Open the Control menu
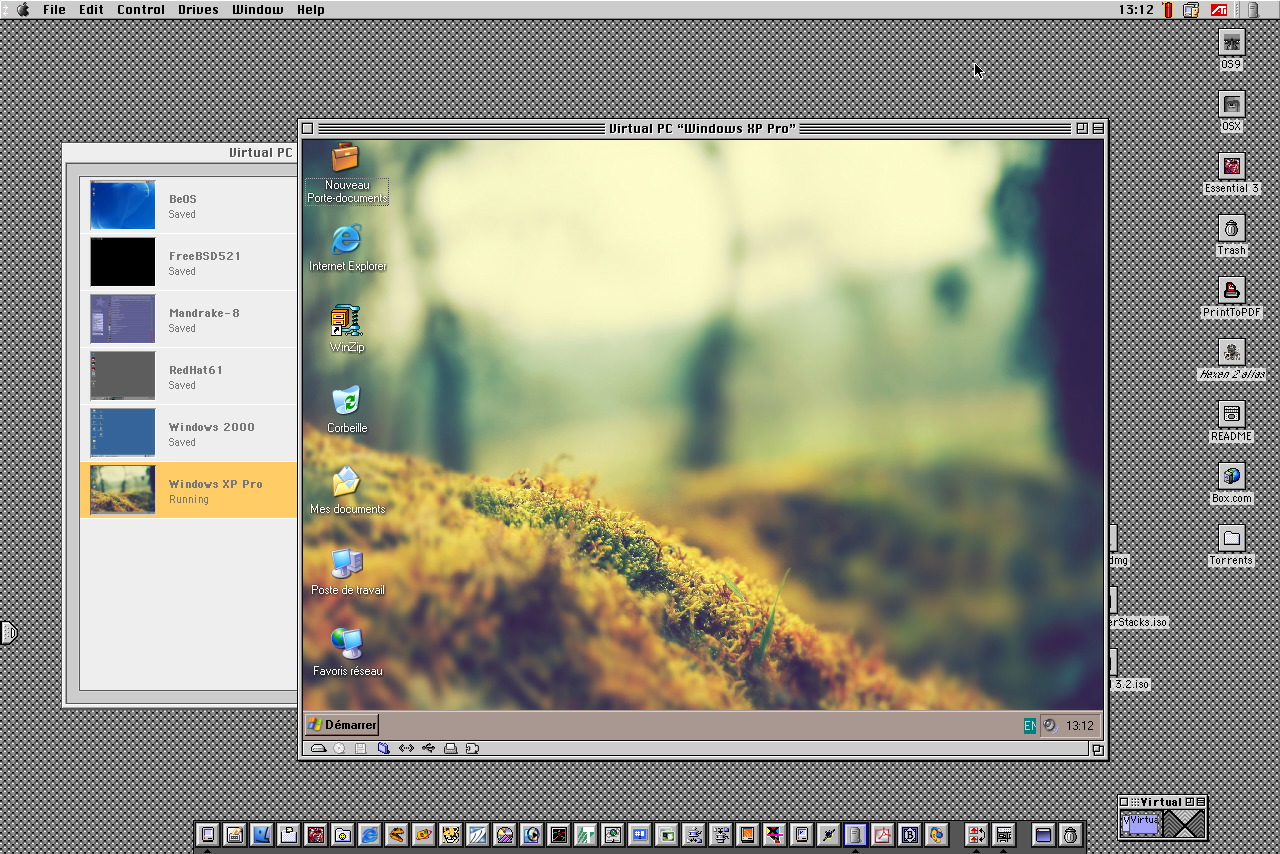Screen dimensions: 1280x854 [x=141, y=9]
